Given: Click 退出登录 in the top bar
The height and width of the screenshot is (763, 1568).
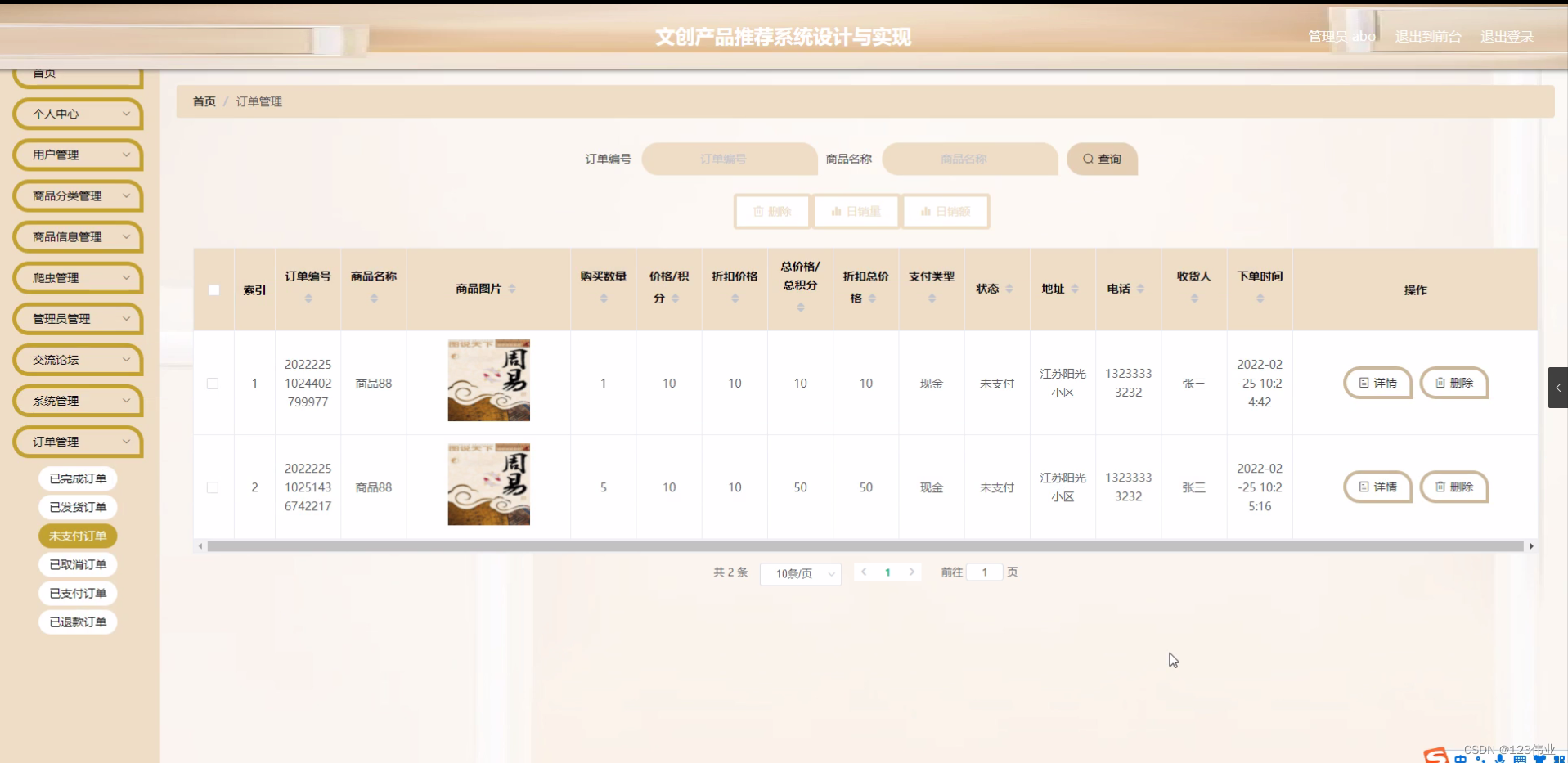Looking at the screenshot, I should (1507, 36).
